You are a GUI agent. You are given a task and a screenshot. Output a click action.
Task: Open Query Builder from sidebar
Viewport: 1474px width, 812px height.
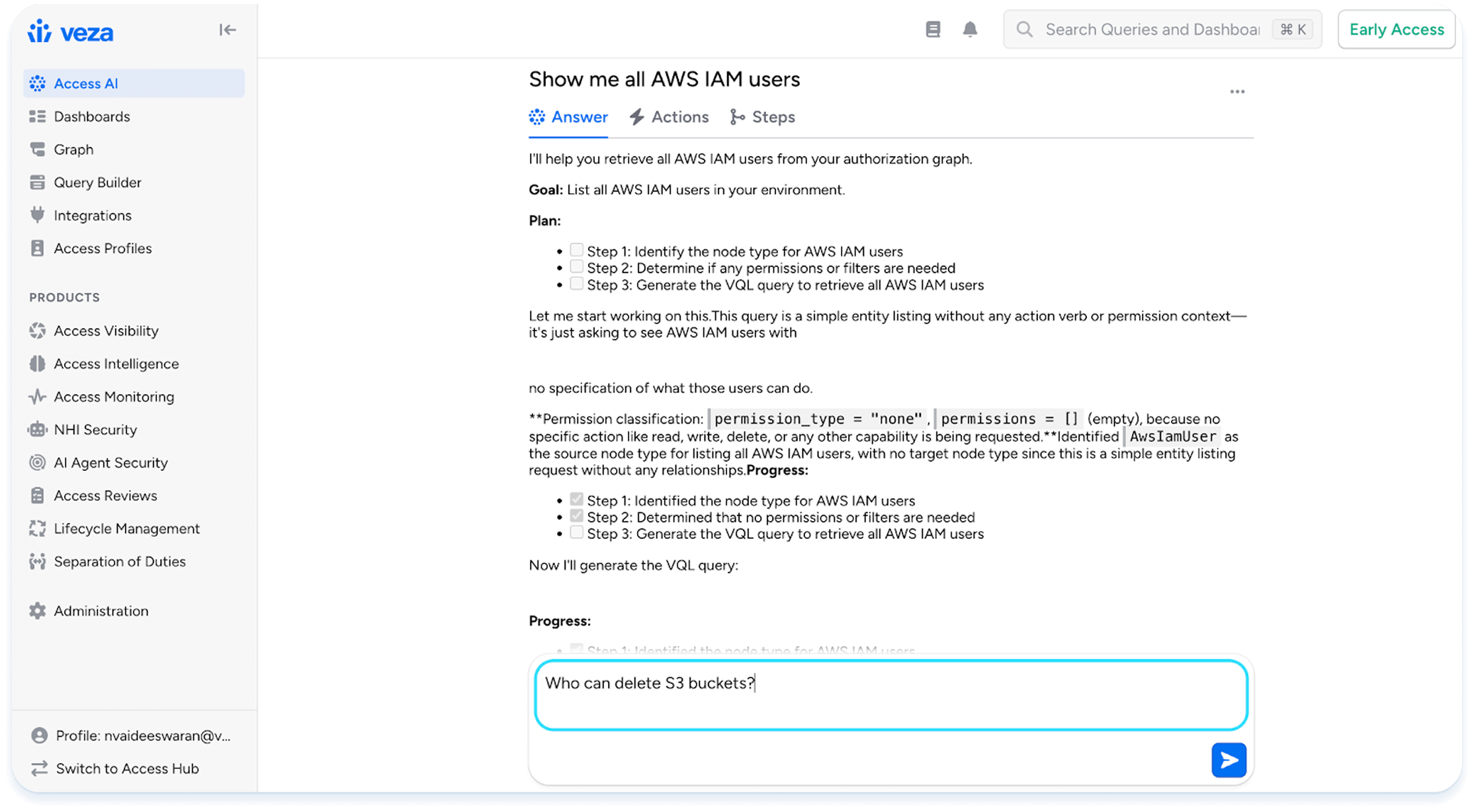pos(97,183)
